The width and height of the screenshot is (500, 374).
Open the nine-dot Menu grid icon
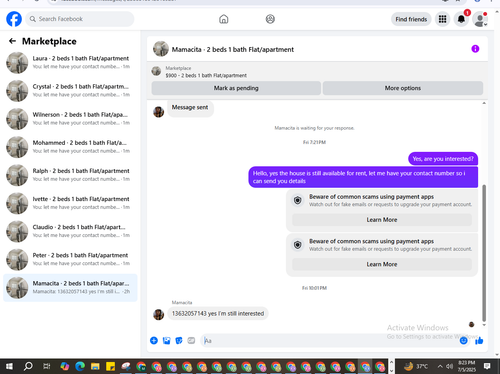442,19
